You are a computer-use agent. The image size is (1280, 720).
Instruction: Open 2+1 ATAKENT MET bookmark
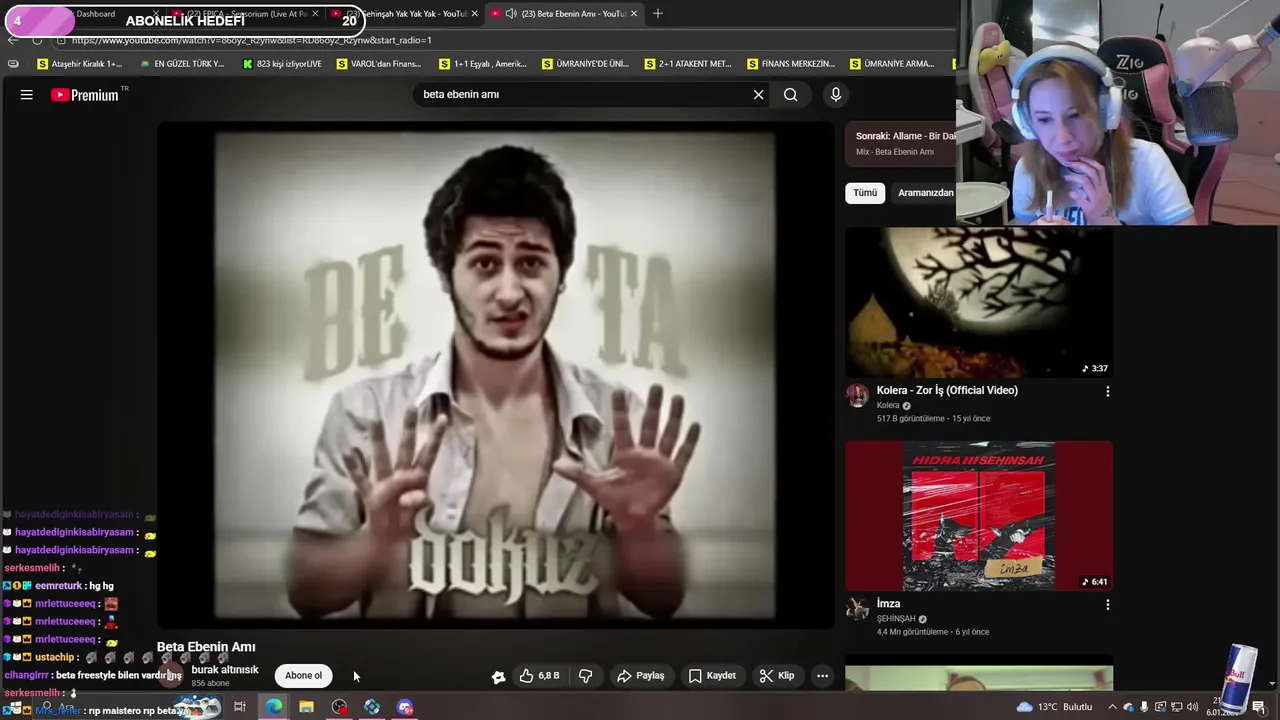[688, 64]
